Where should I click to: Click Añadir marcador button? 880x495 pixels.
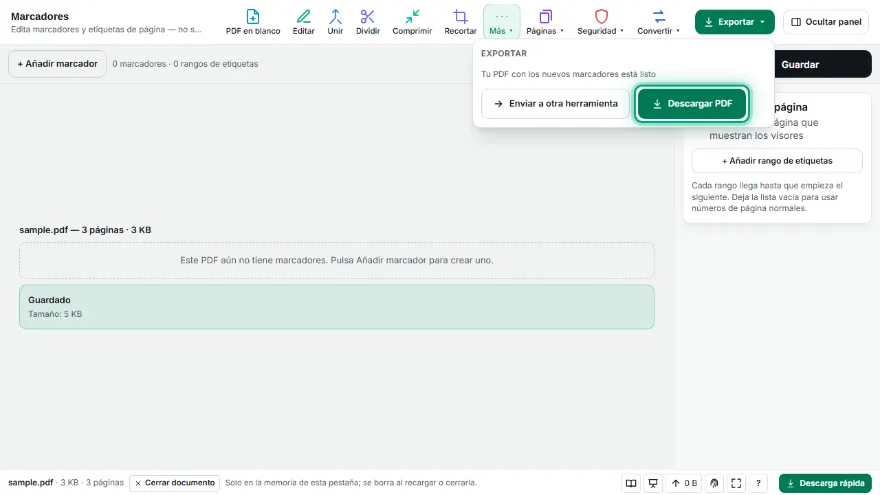57,64
